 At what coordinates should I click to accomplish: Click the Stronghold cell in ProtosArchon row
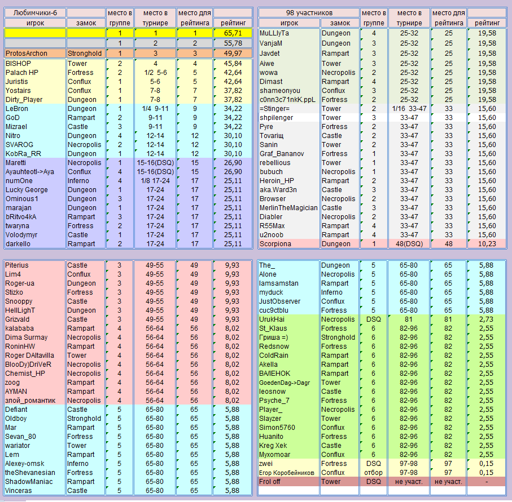(x=86, y=53)
